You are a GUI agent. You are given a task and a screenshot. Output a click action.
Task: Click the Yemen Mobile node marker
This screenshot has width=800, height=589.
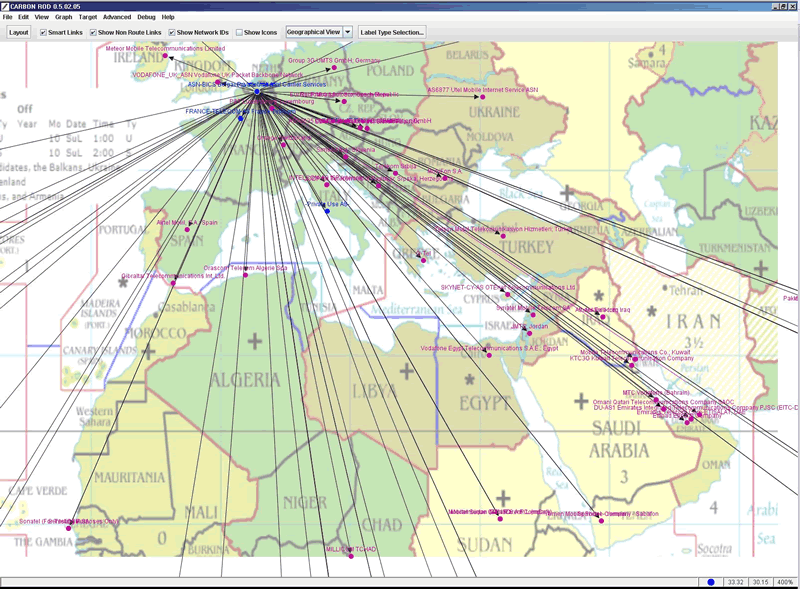point(601,521)
